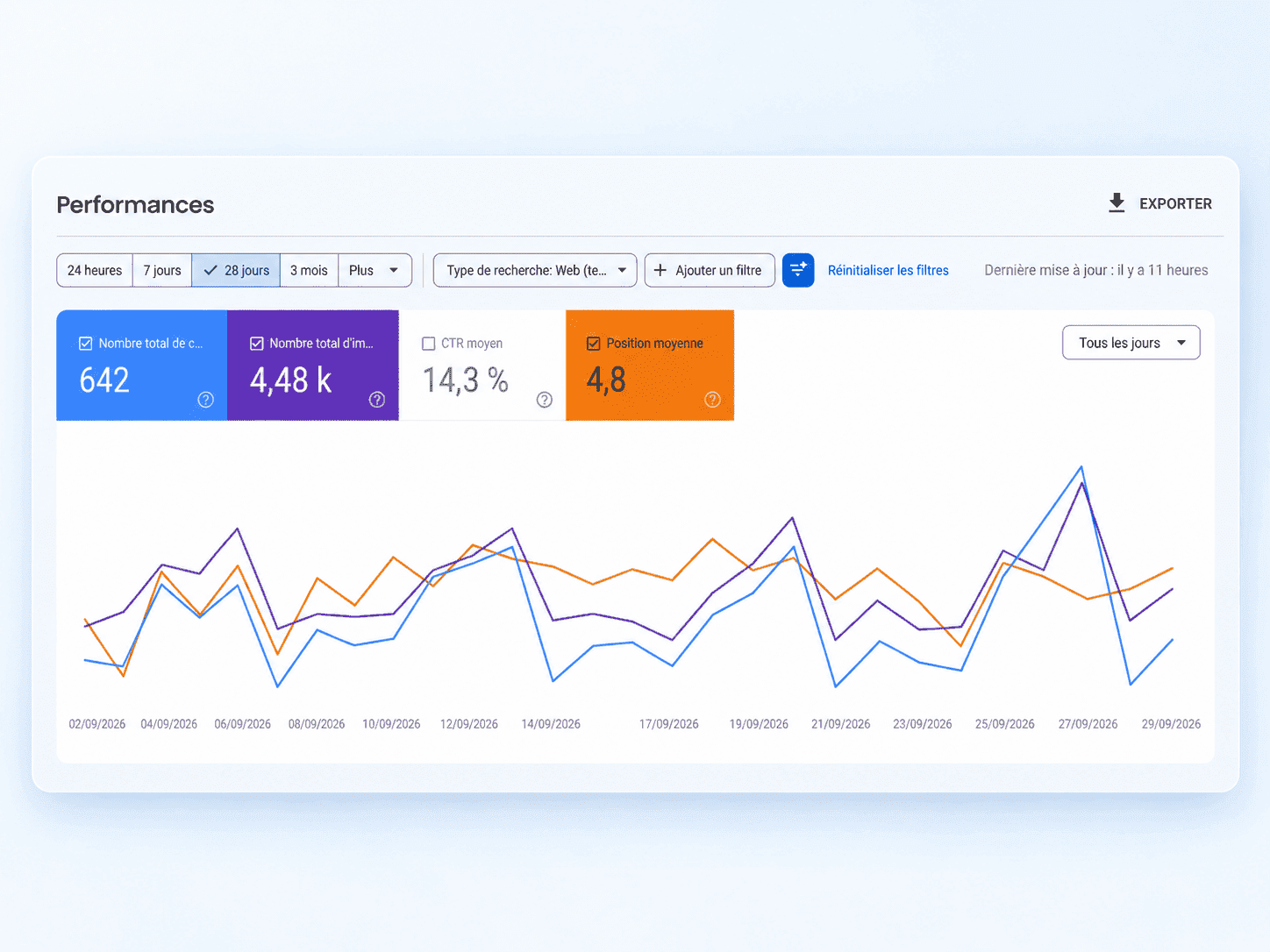Uncheck the Position moyenne checkbox
This screenshot has height=952, width=1270.
[x=594, y=344]
